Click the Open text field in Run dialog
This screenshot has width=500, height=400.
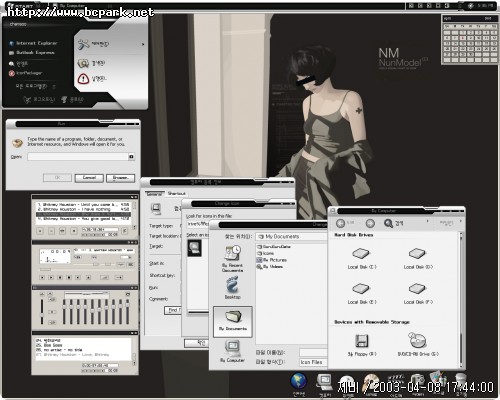78,157
